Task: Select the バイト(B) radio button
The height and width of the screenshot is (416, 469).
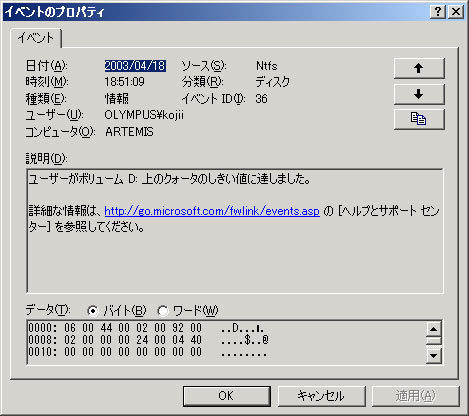Action: tap(93, 311)
